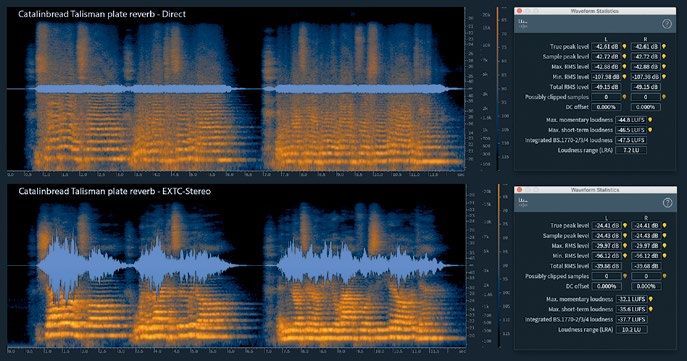Open help in the Direct Waveform Statistics window
Screen dimensions: 687x361
click(x=666, y=24)
